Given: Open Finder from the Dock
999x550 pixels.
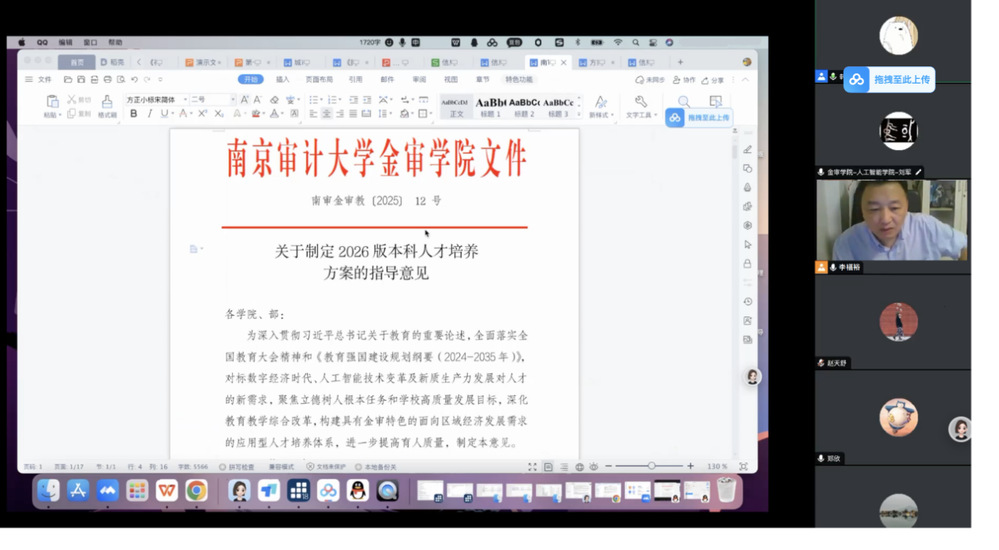Looking at the screenshot, I should coord(48,490).
